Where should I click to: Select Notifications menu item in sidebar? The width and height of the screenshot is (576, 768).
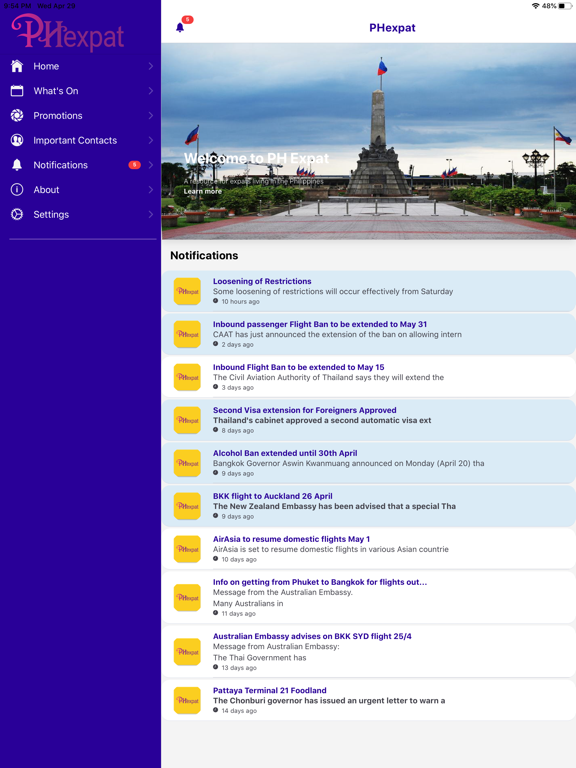[82, 165]
